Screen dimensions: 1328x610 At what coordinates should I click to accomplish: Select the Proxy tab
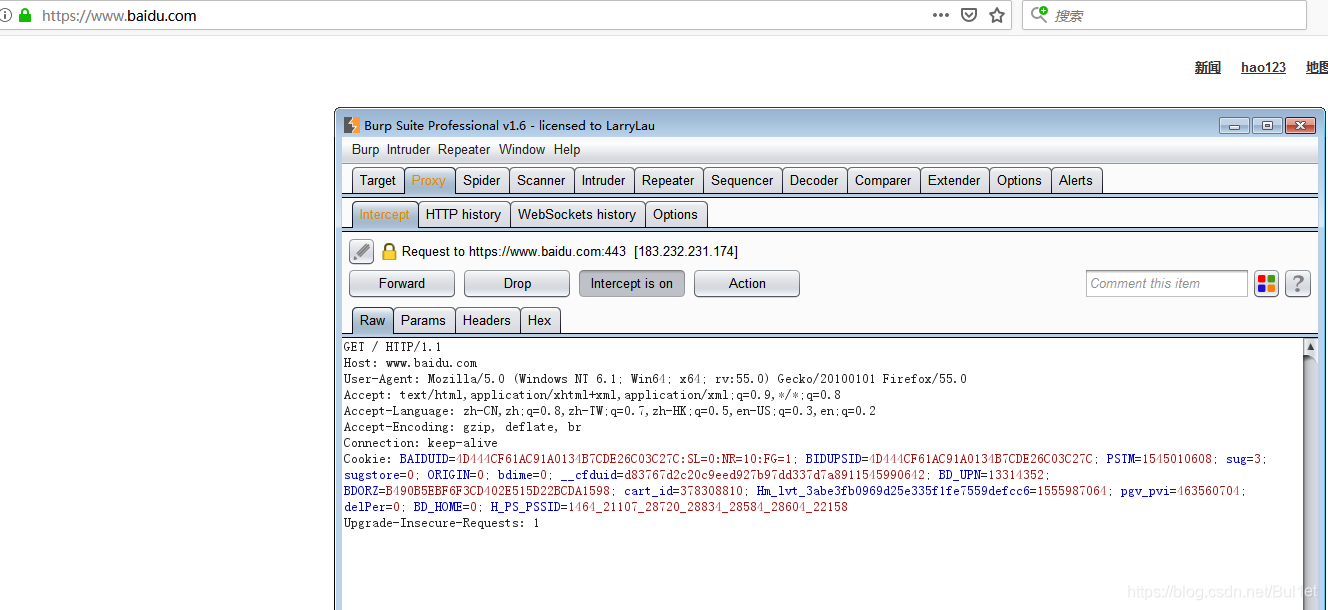point(429,181)
